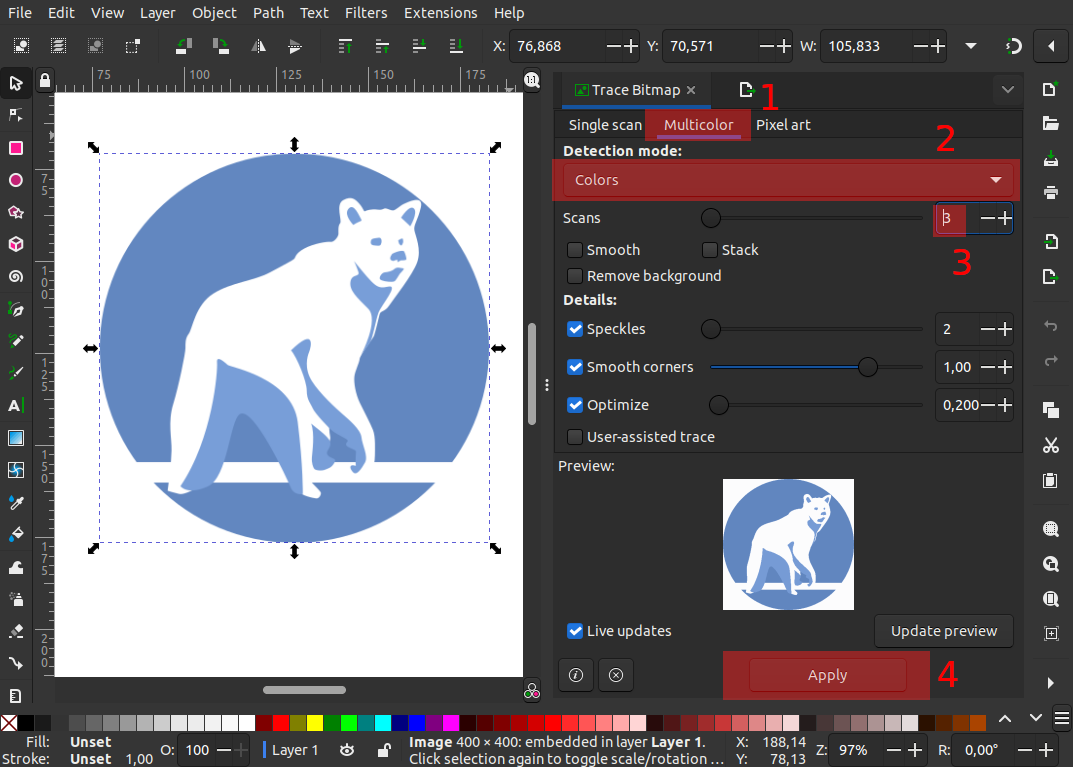Toggle the Stack checkbox
1073x767 pixels.
coord(710,250)
